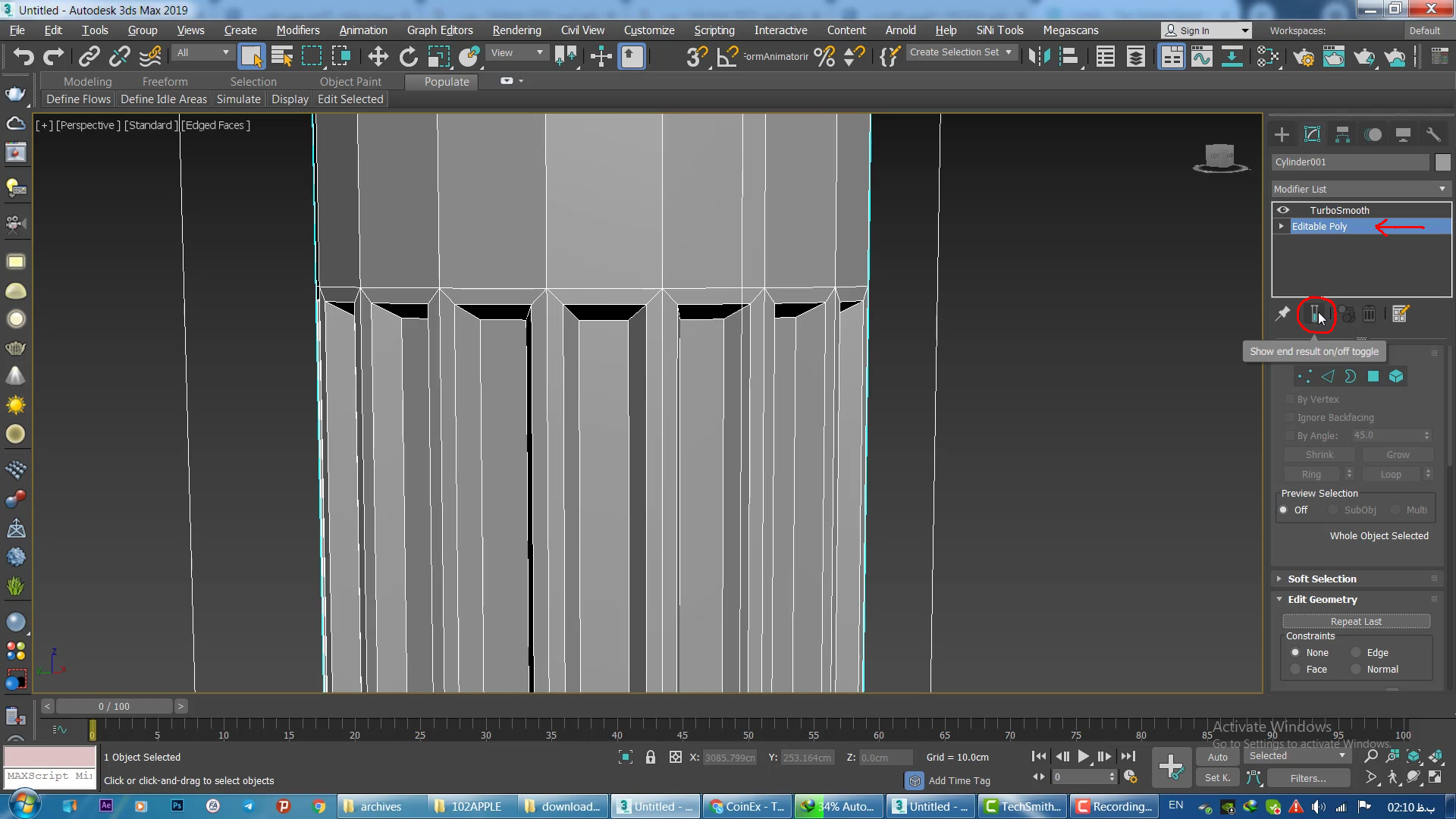This screenshot has height=819, width=1456.
Task: Tick the By Angle checkbox
Action: coord(1290,435)
